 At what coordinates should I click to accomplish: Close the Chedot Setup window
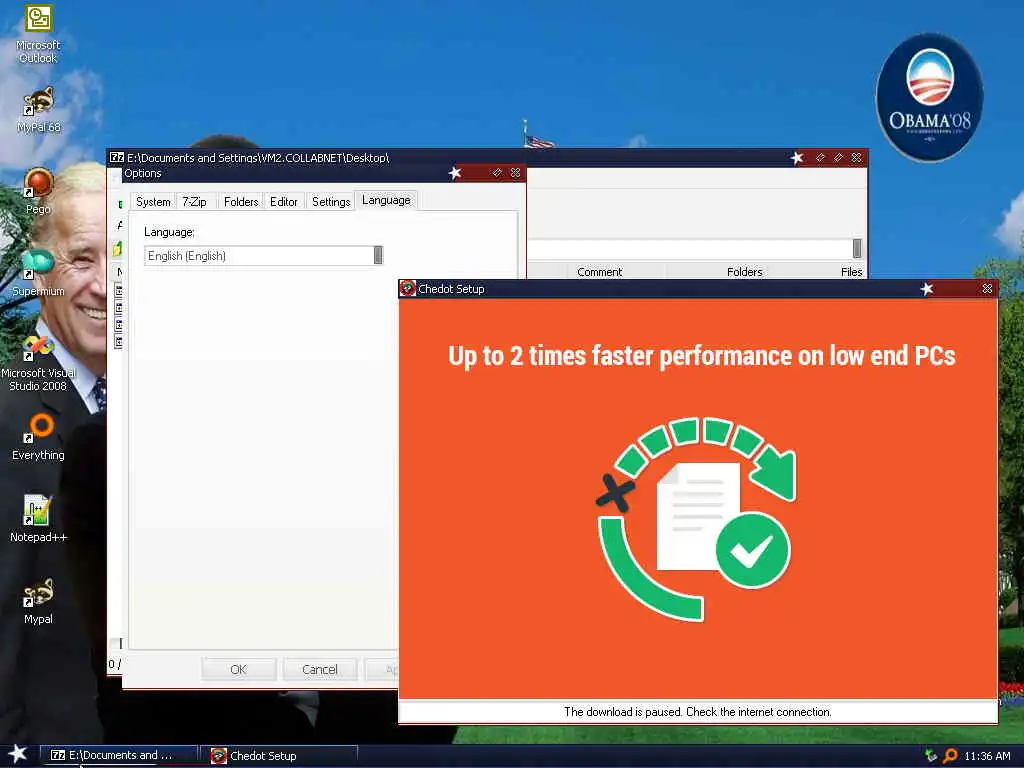click(987, 289)
